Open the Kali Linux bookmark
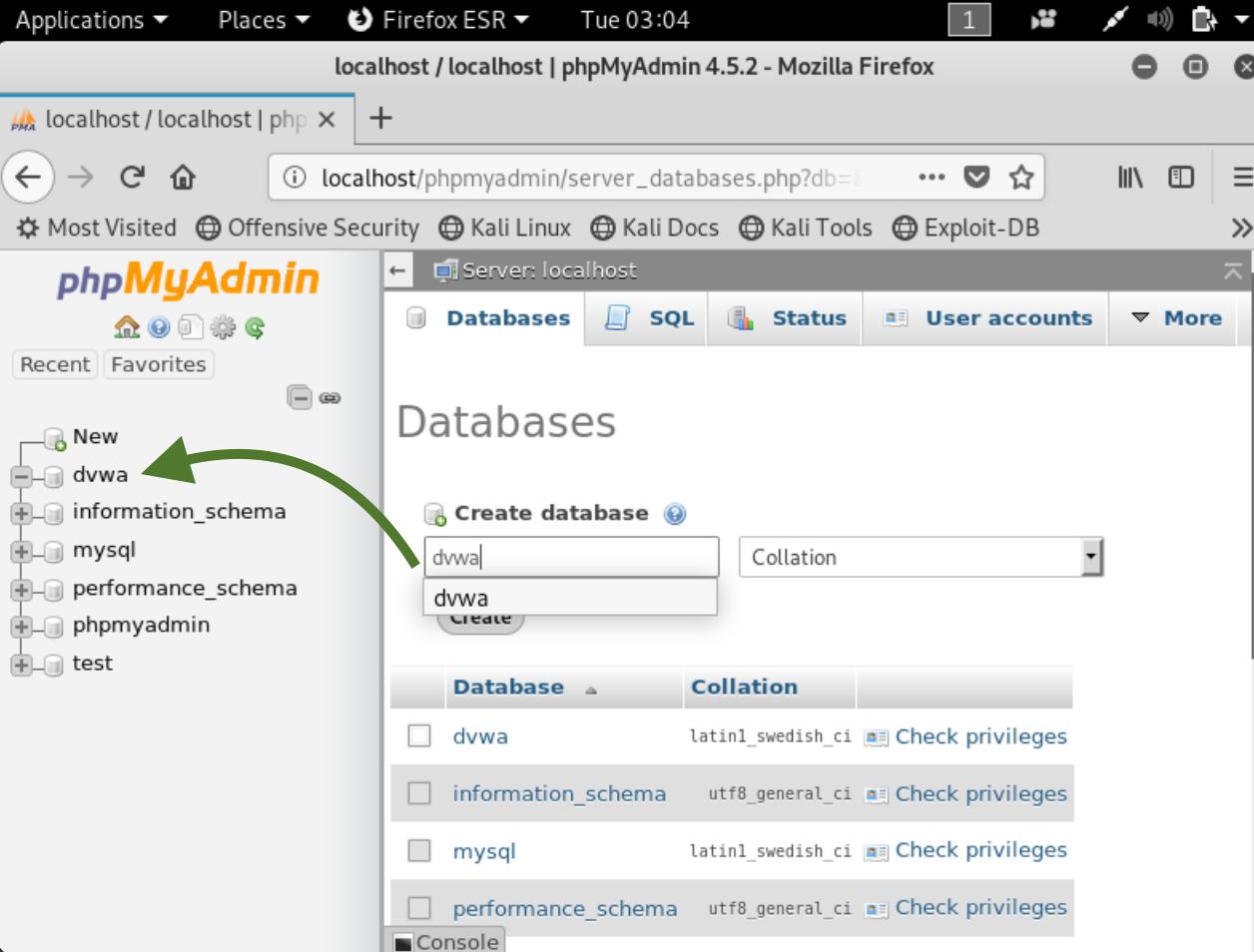 pyautogui.click(x=505, y=228)
